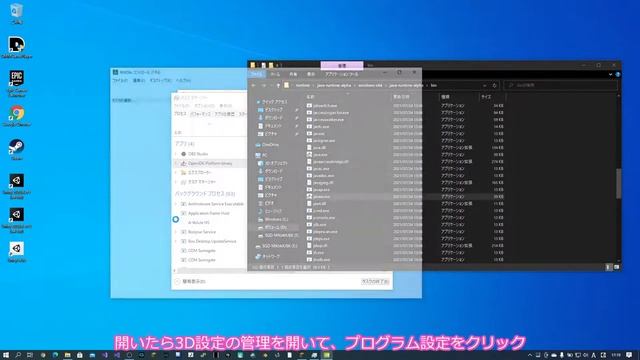Image resolution: width=640 pixels, height=360 pixels.
Task: Expand OpenJDK Platform binary process row
Action: tap(176, 163)
